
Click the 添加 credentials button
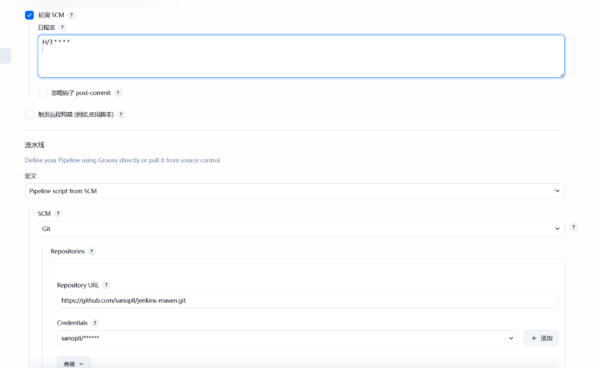pyautogui.click(x=541, y=338)
